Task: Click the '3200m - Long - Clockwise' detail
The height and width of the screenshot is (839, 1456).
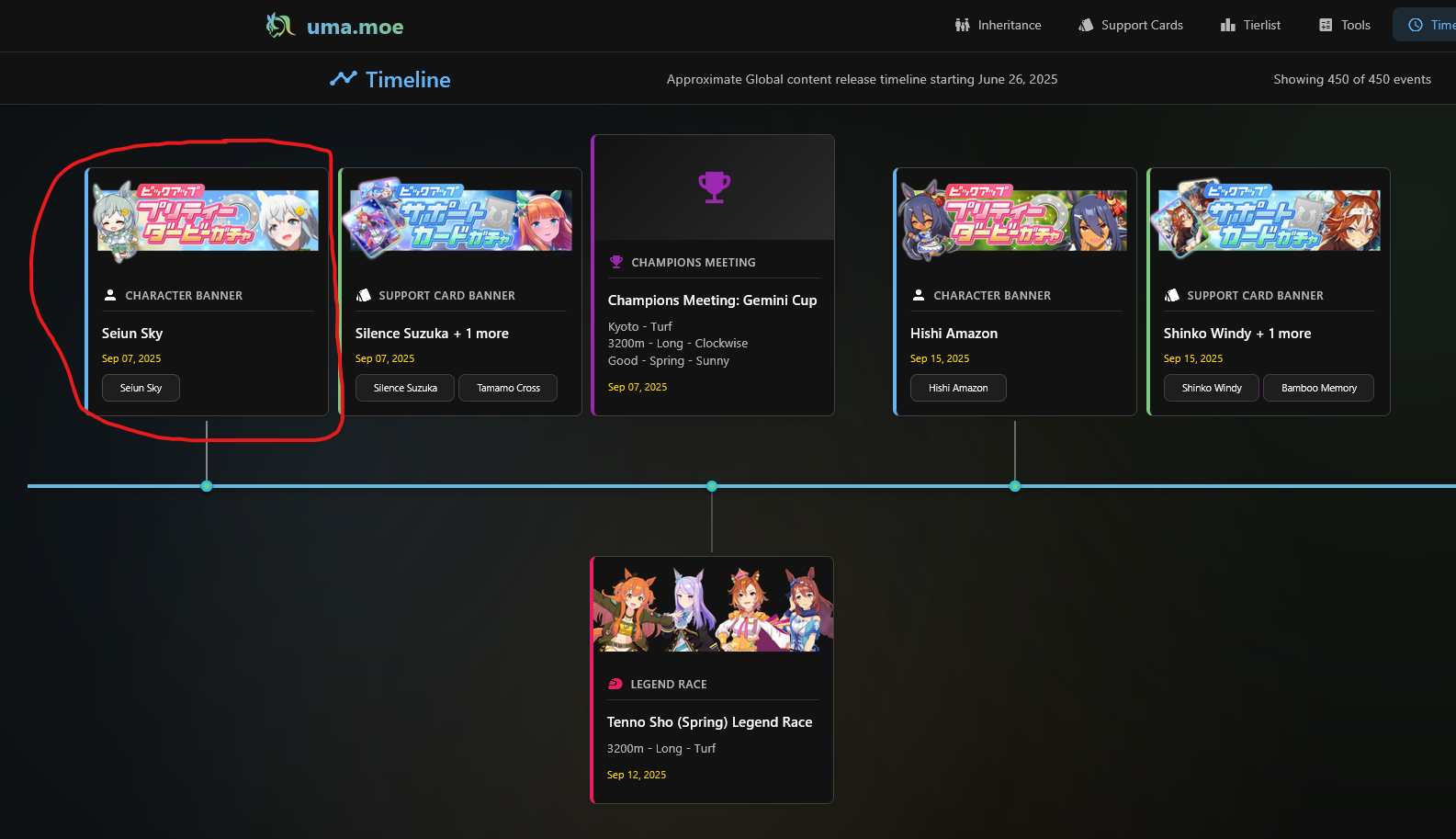Action: click(x=678, y=344)
